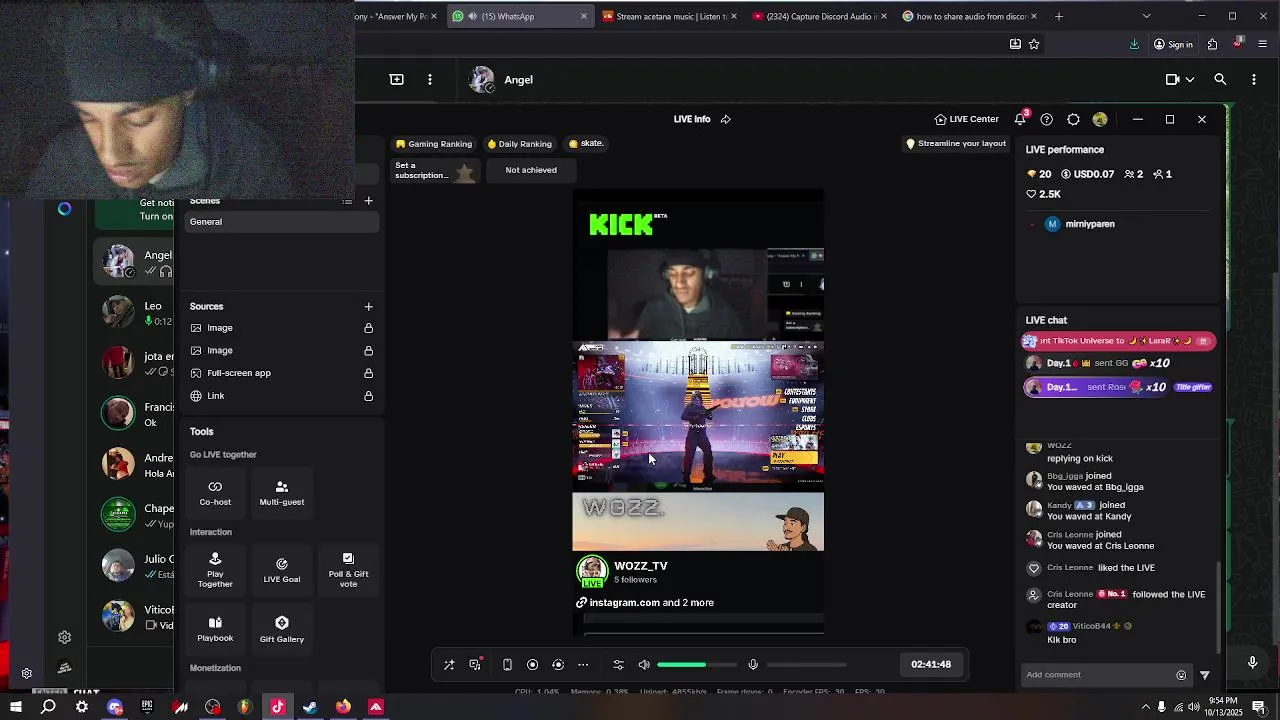The width and height of the screenshot is (1280, 720).
Task: Open the audio mixer sliders icon
Action: pos(618,665)
